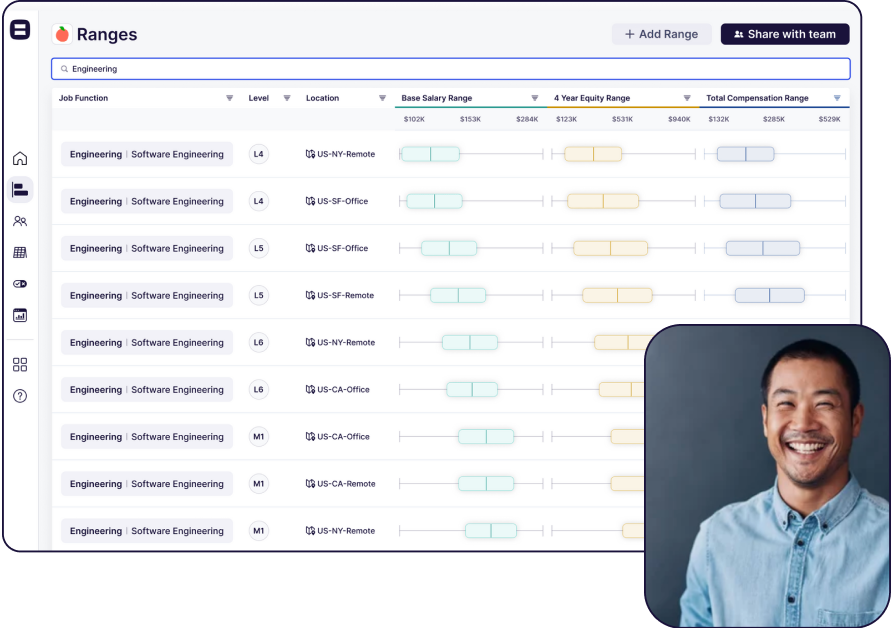The image size is (891, 628).
Task: Click the pill-shaped toggle icon in sidebar
Action: [20, 284]
